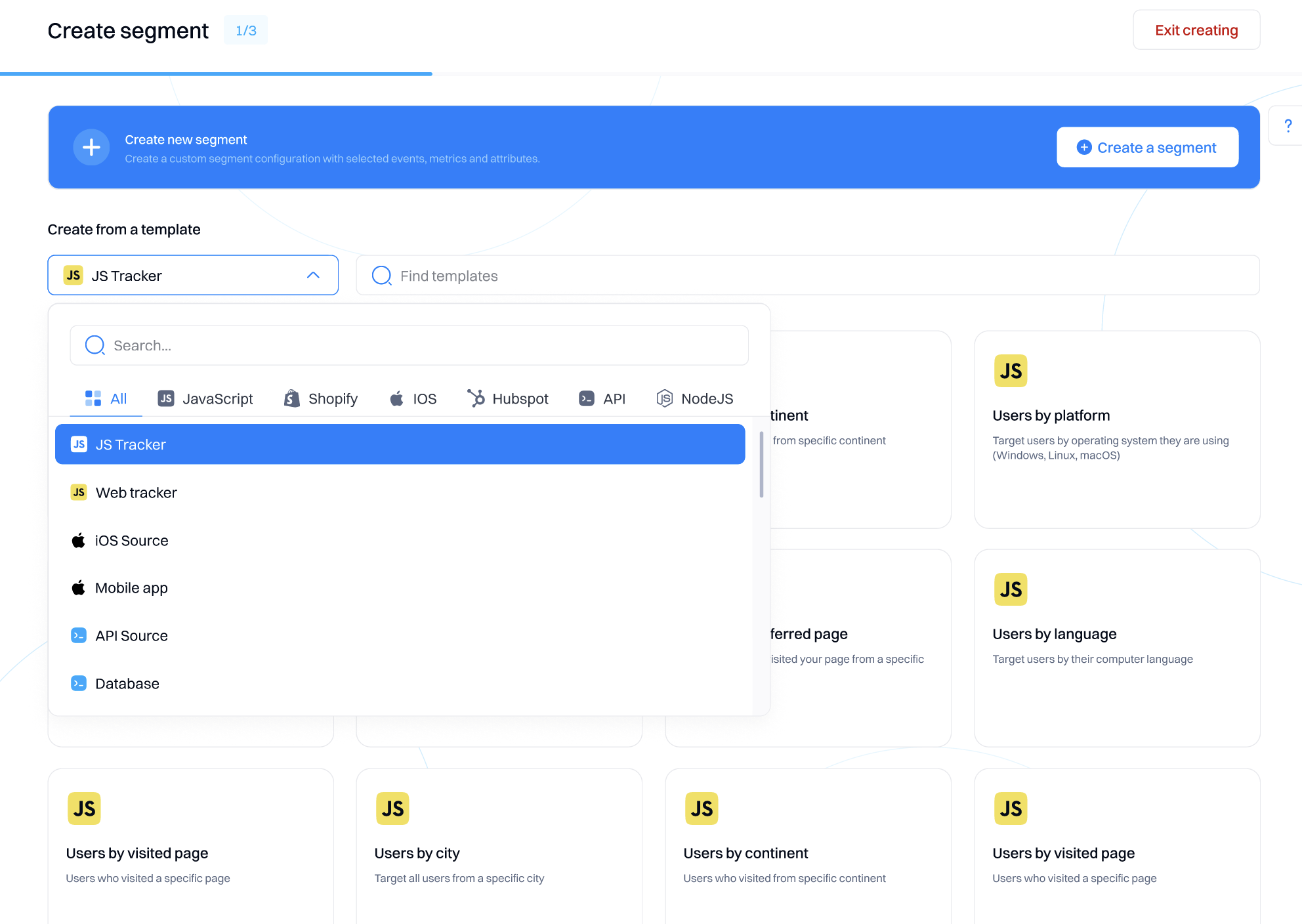Image resolution: width=1302 pixels, height=924 pixels.
Task: Click the JS icon on Users by platform card
Action: [1010, 371]
